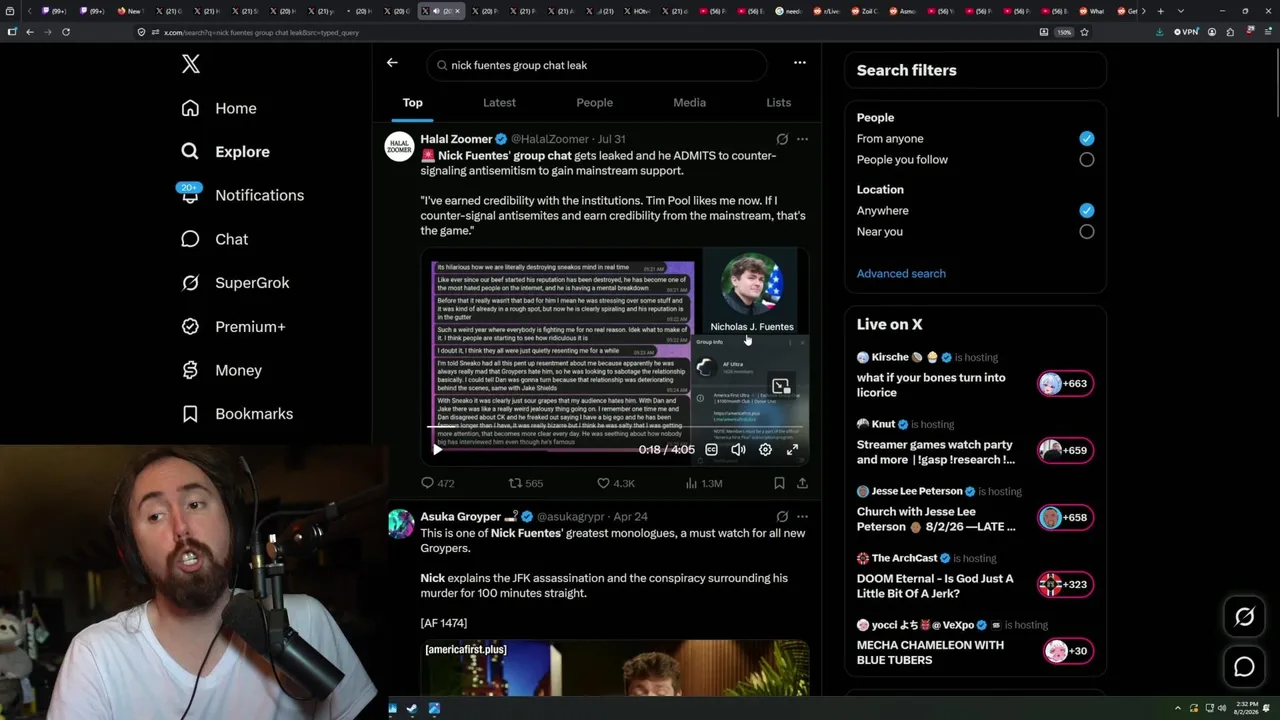1280x720 pixels.
Task: Repost Halal Zoomer's post
Action: (525, 483)
